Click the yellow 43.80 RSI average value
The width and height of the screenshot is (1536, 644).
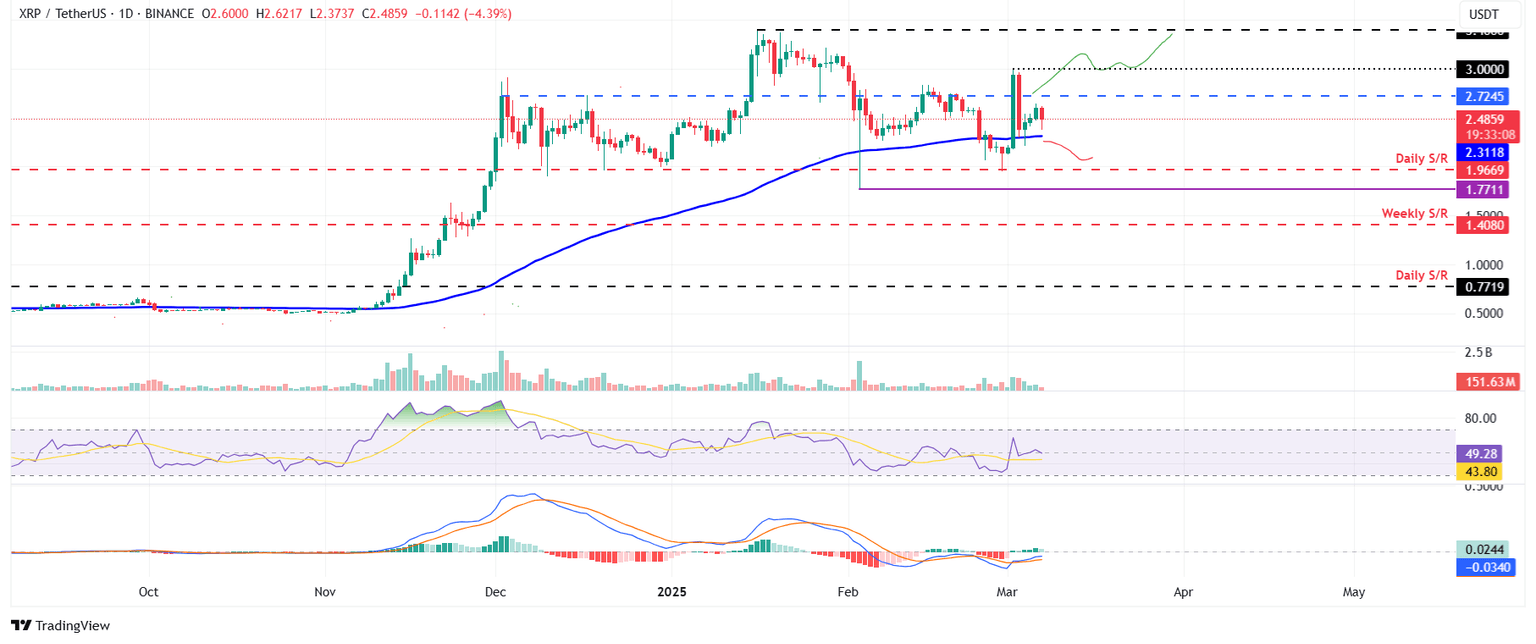coord(1482,471)
